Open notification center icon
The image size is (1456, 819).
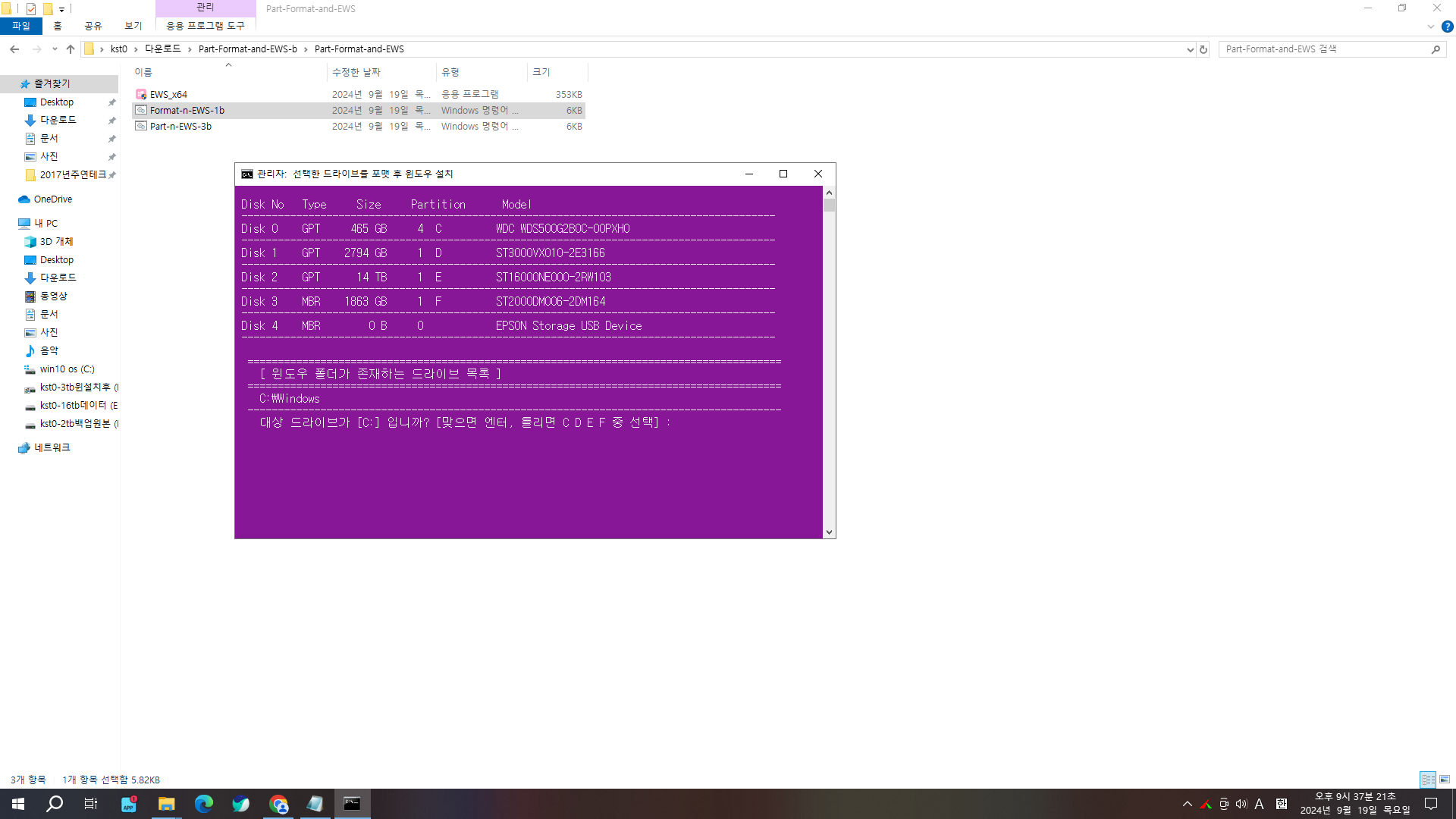click(x=1431, y=804)
